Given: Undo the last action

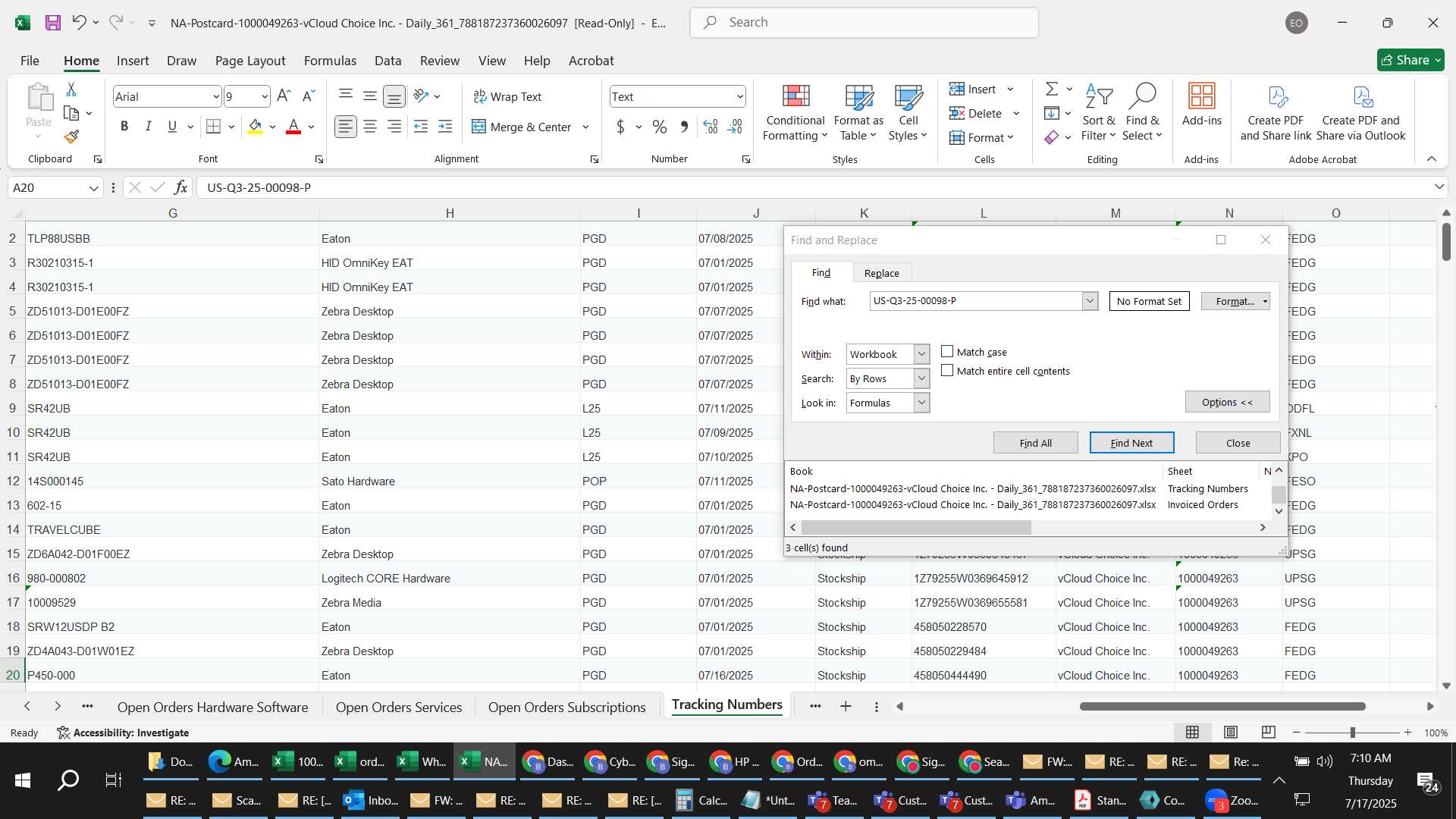Looking at the screenshot, I should point(79,23).
